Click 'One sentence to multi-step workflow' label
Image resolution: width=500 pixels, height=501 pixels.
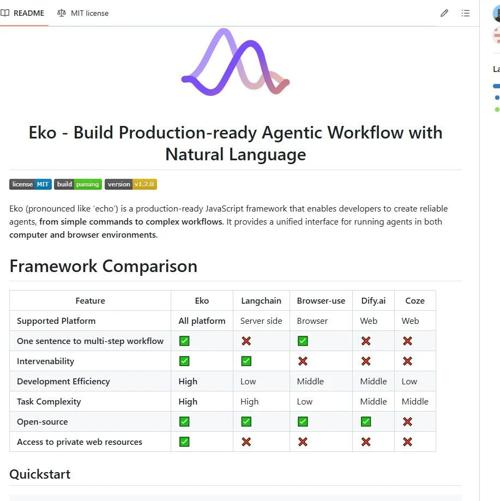[90, 341]
